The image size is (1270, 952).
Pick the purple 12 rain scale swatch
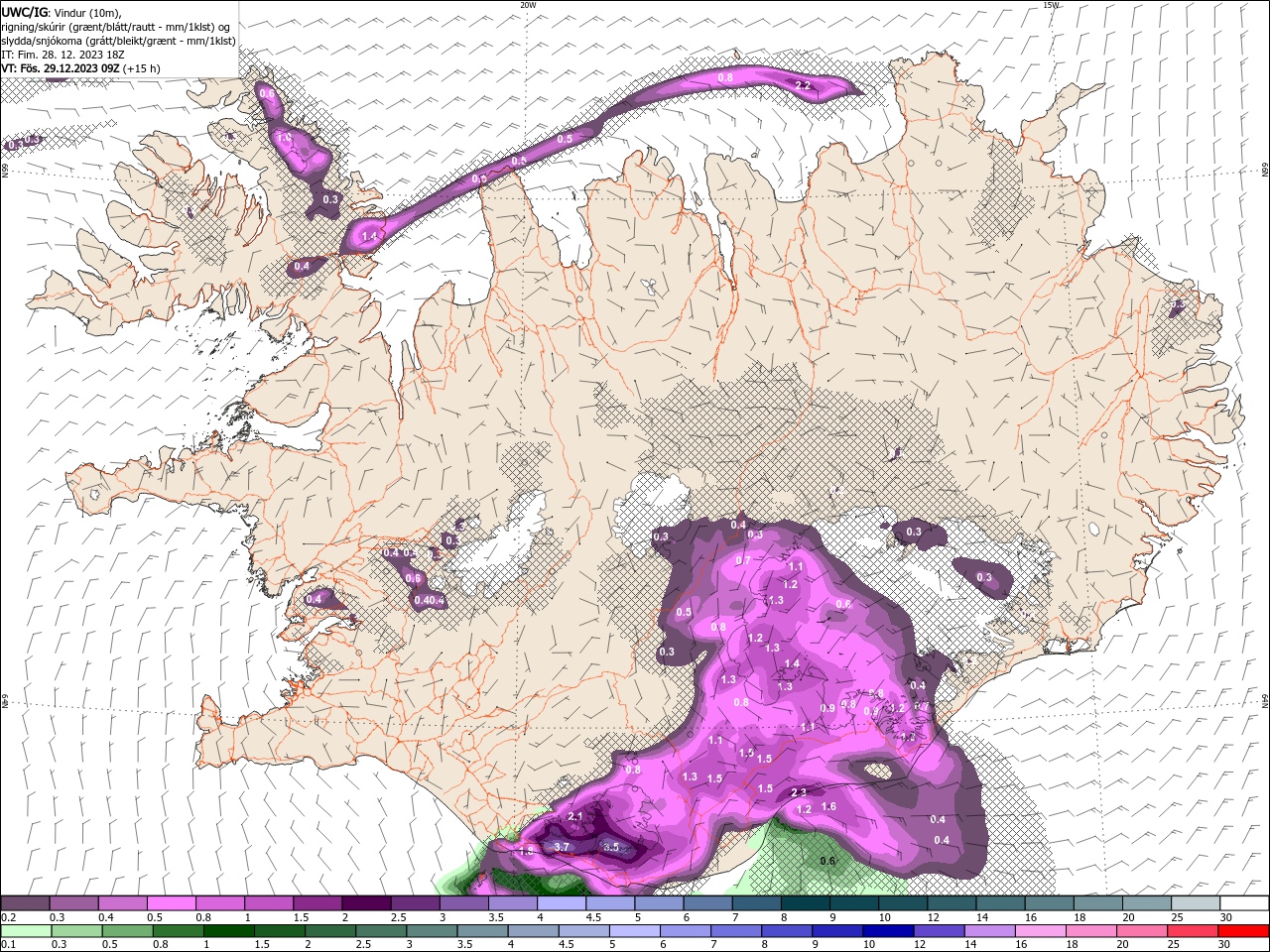point(940,931)
